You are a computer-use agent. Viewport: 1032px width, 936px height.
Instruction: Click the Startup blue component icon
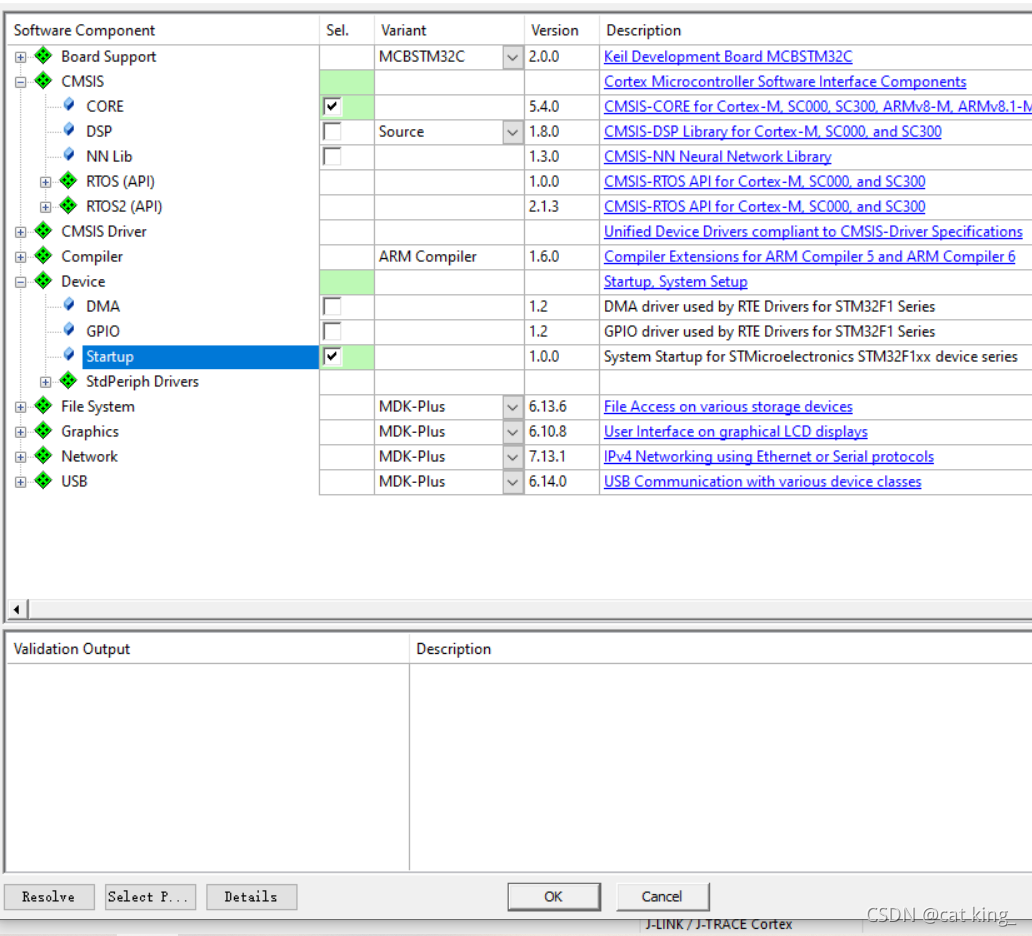pos(69,355)
